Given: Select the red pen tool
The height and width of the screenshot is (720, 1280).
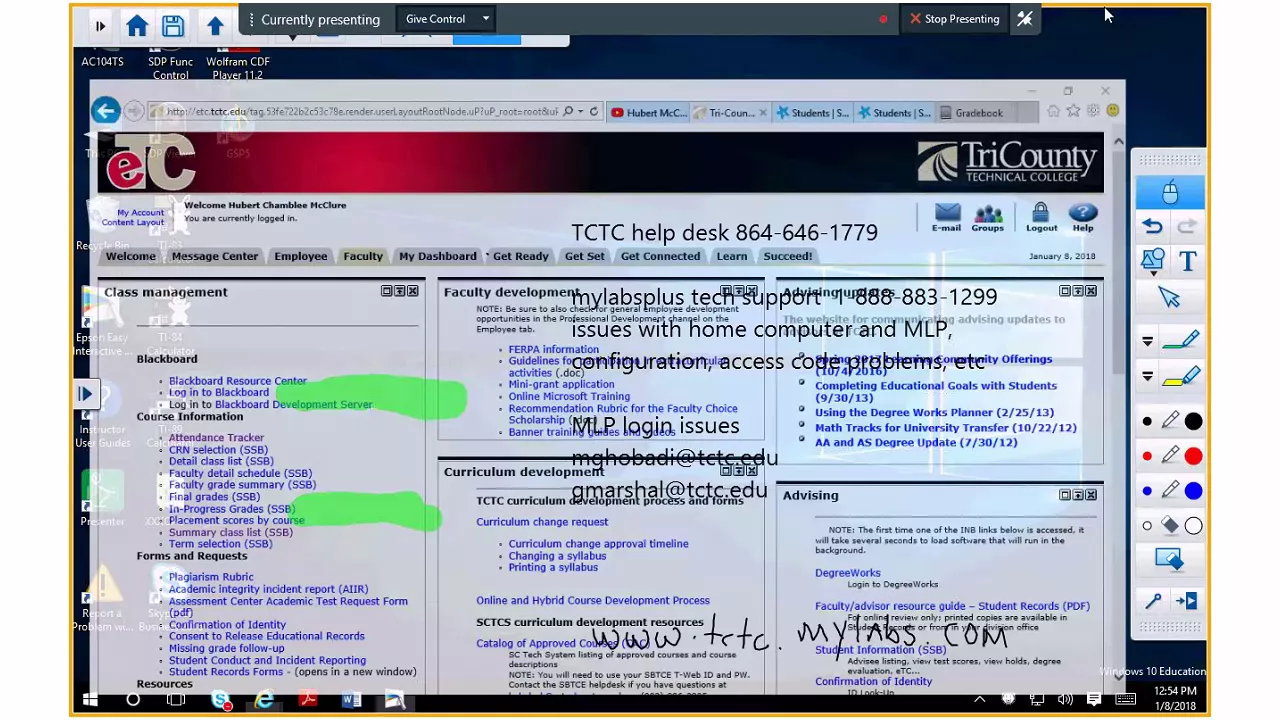Looking at the screenshot, I should coord(1170,456).
